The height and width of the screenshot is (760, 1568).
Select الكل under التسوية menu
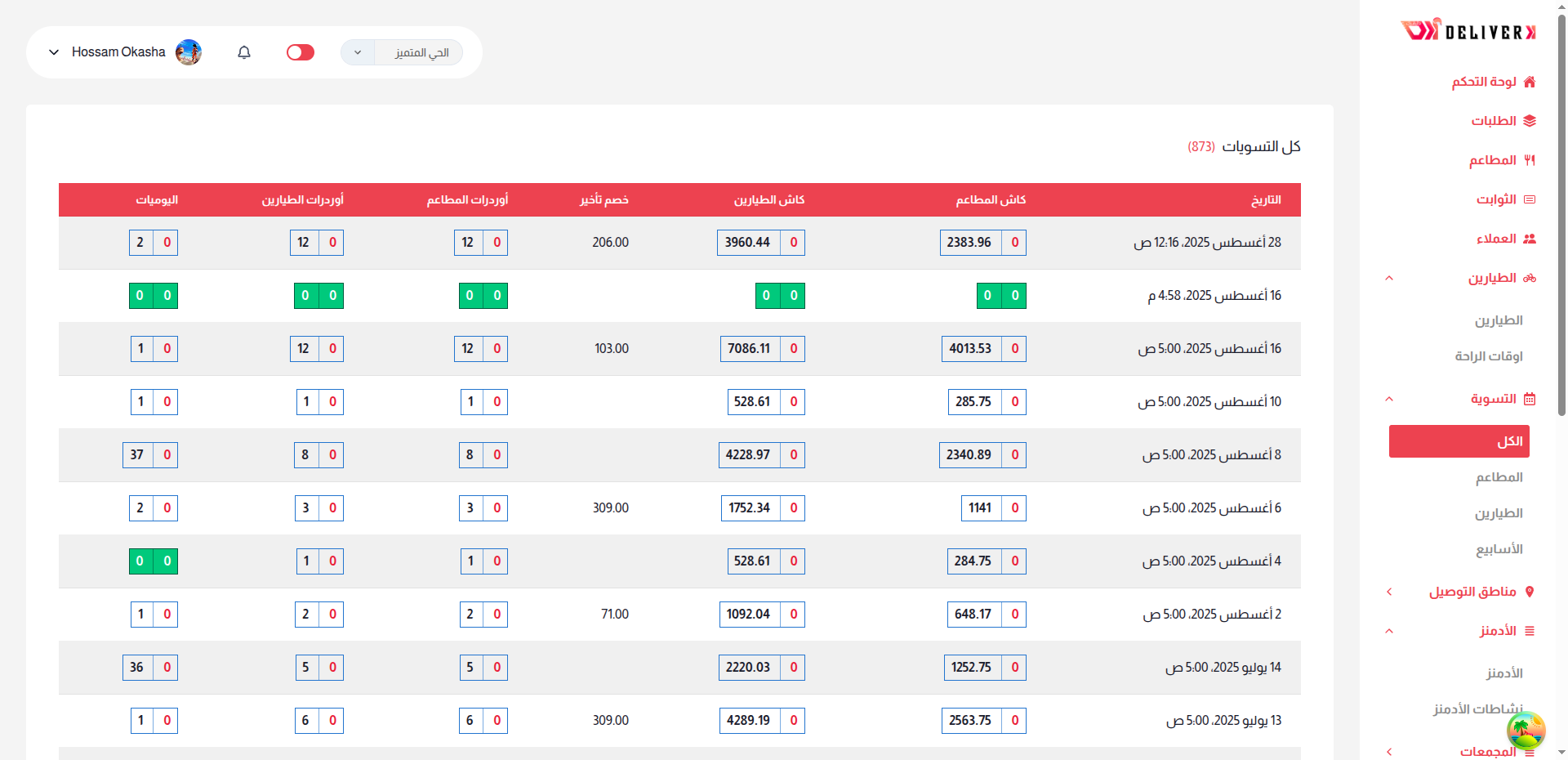(x=1459, y=441)
